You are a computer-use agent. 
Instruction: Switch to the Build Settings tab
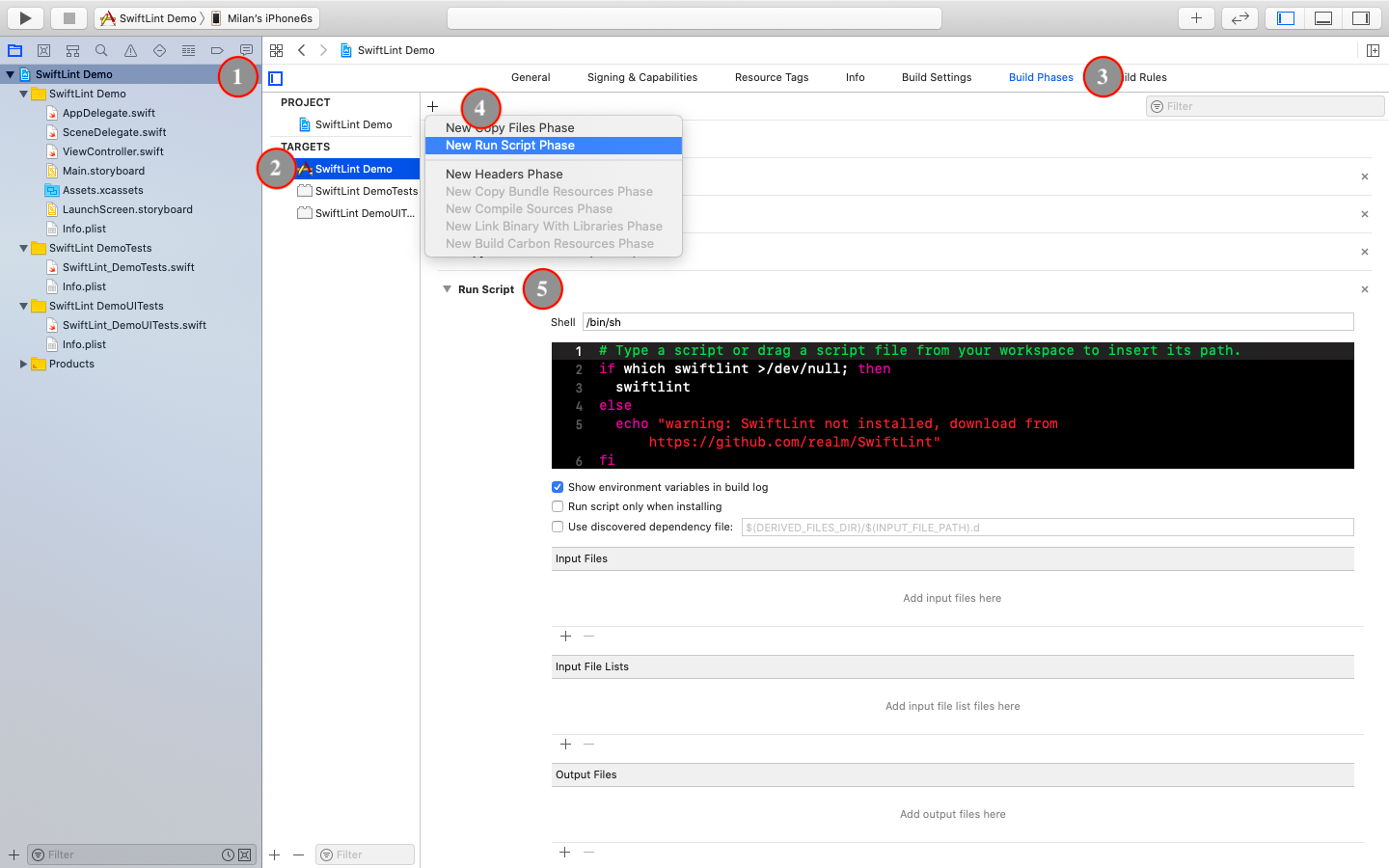936,77
